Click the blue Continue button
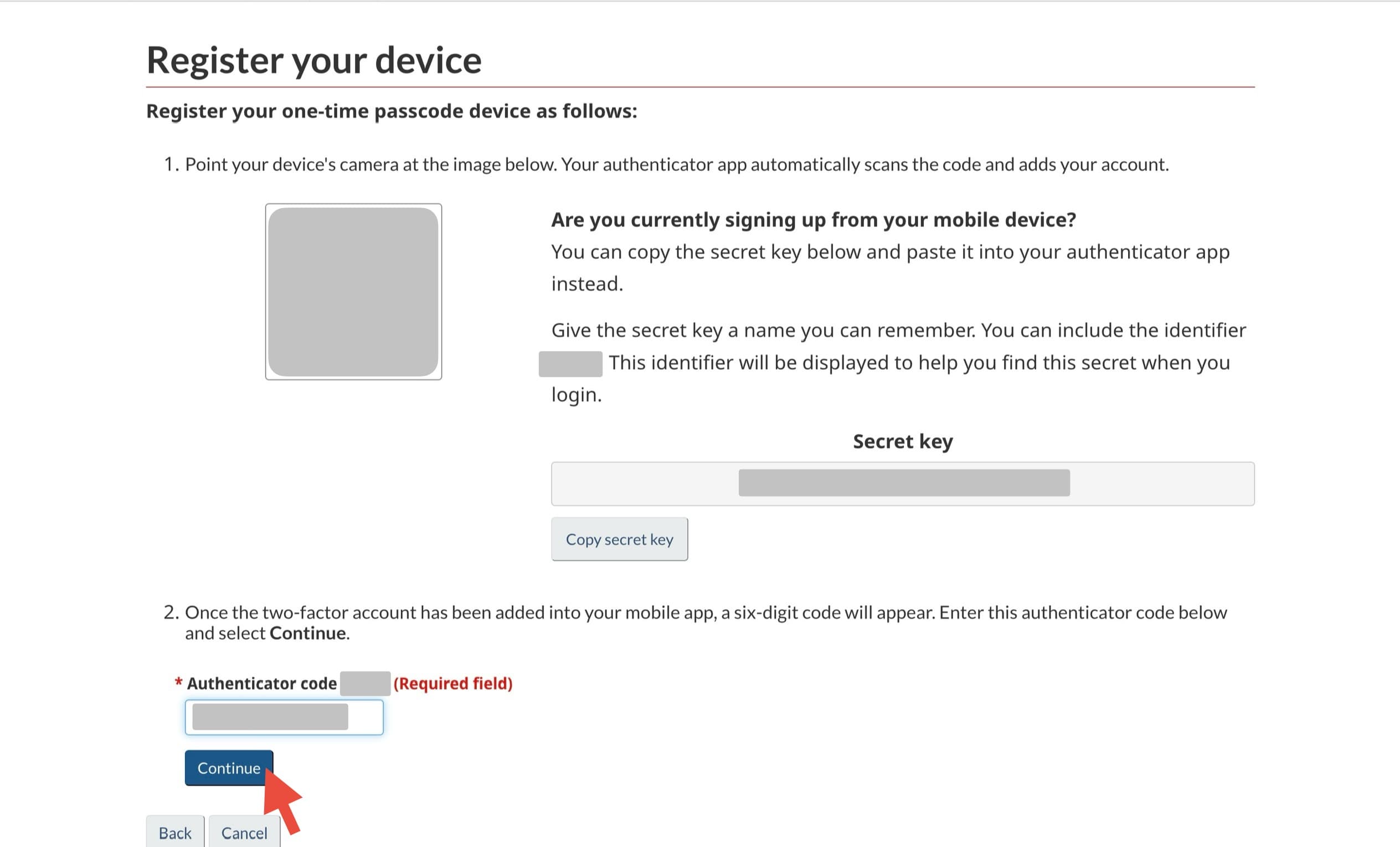 227,767
